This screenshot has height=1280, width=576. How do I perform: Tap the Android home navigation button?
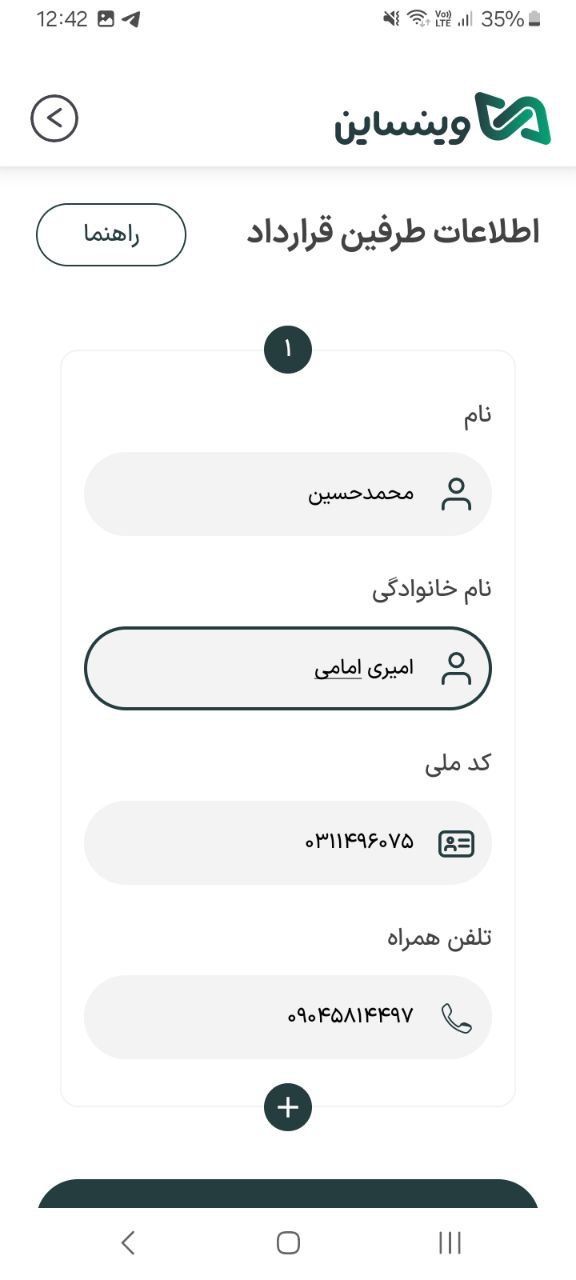(288, 1243)
